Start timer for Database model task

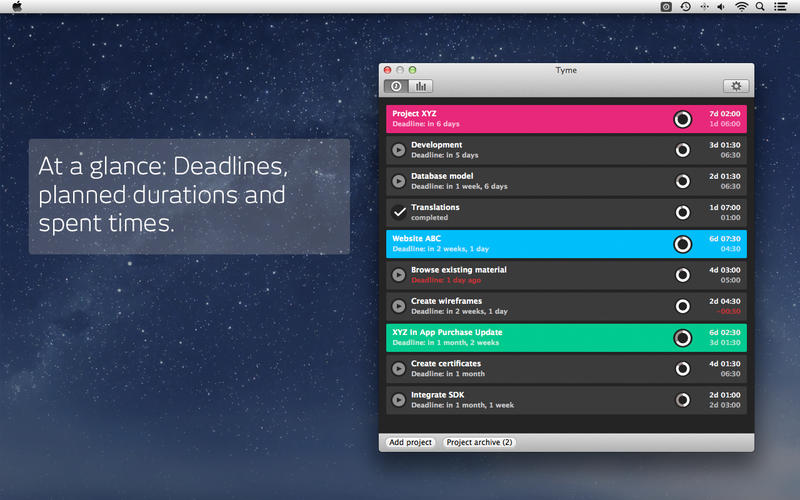coord(398,181)
